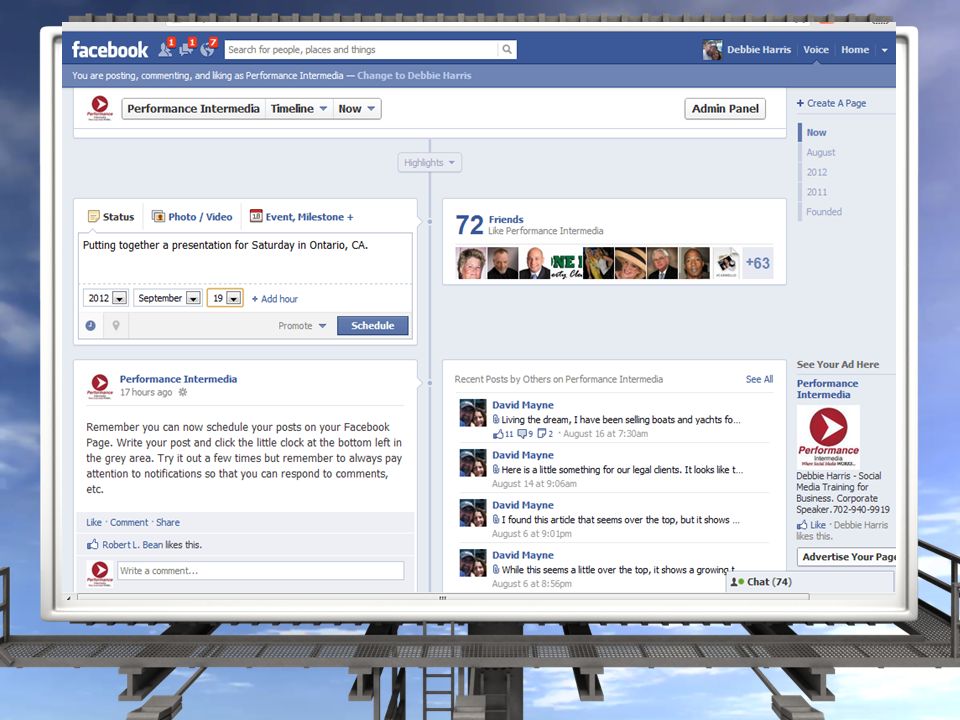Click the Schedule button
The height and width of the screenshot is (720, 960).
[x=372, y=326]
